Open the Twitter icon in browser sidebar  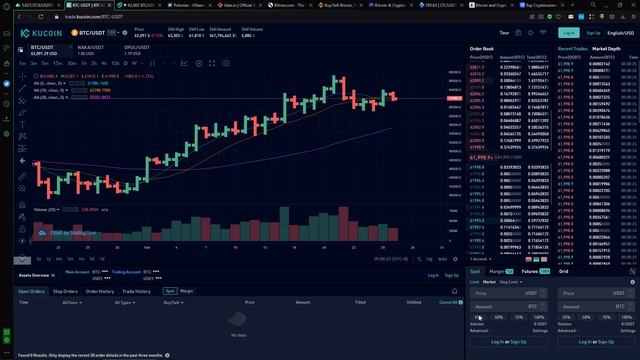(7, 83)
